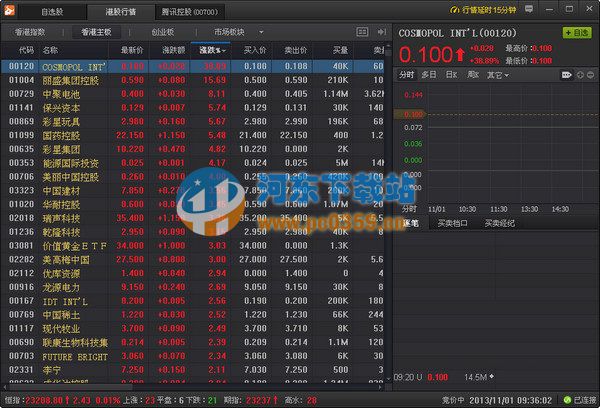Select the 彩星集团 stock row
Image resolution: width=600 pixels, height=408 pixels.
tap(193, 149)
